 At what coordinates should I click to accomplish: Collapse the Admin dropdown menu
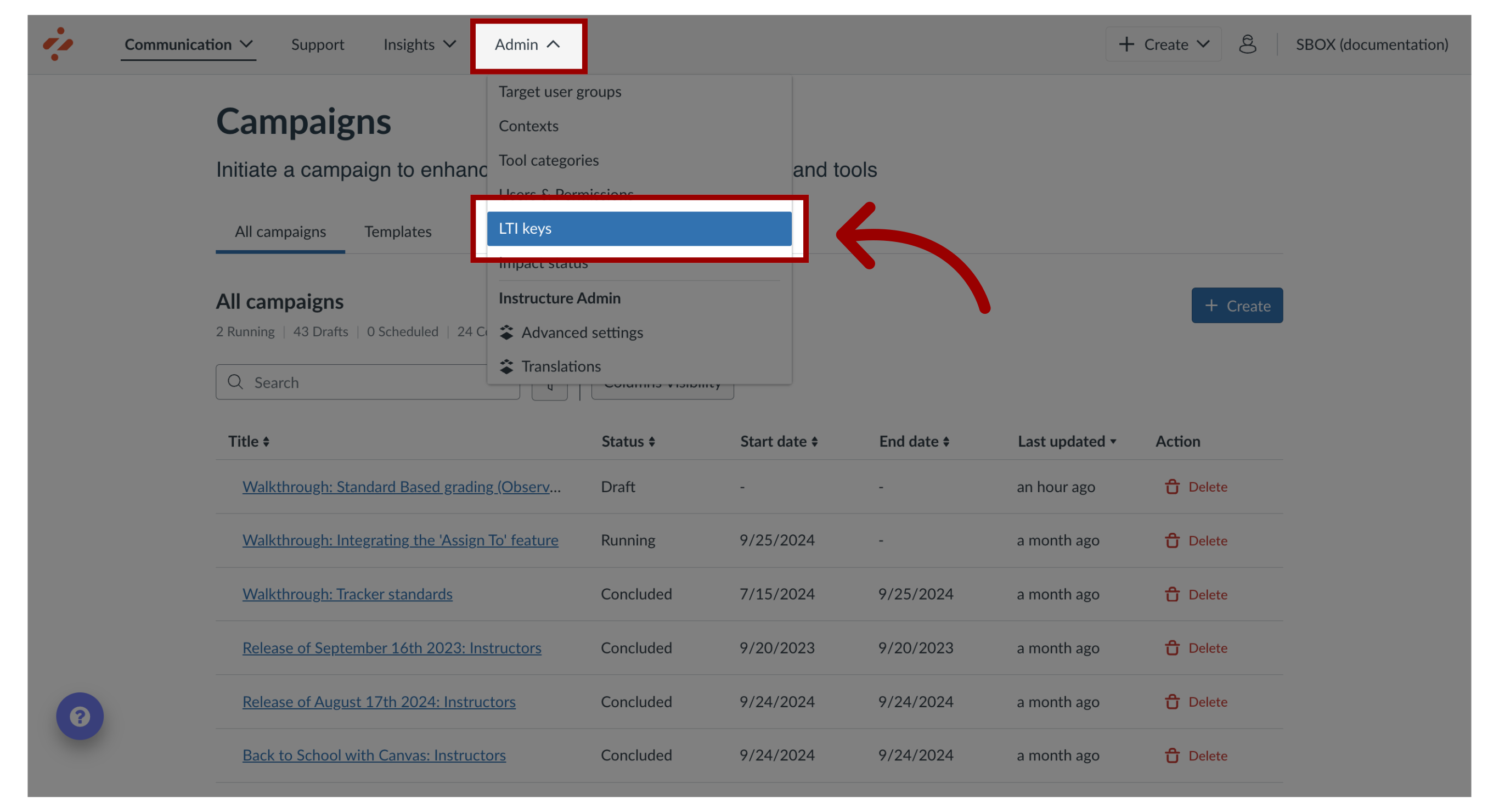(528, 44)
